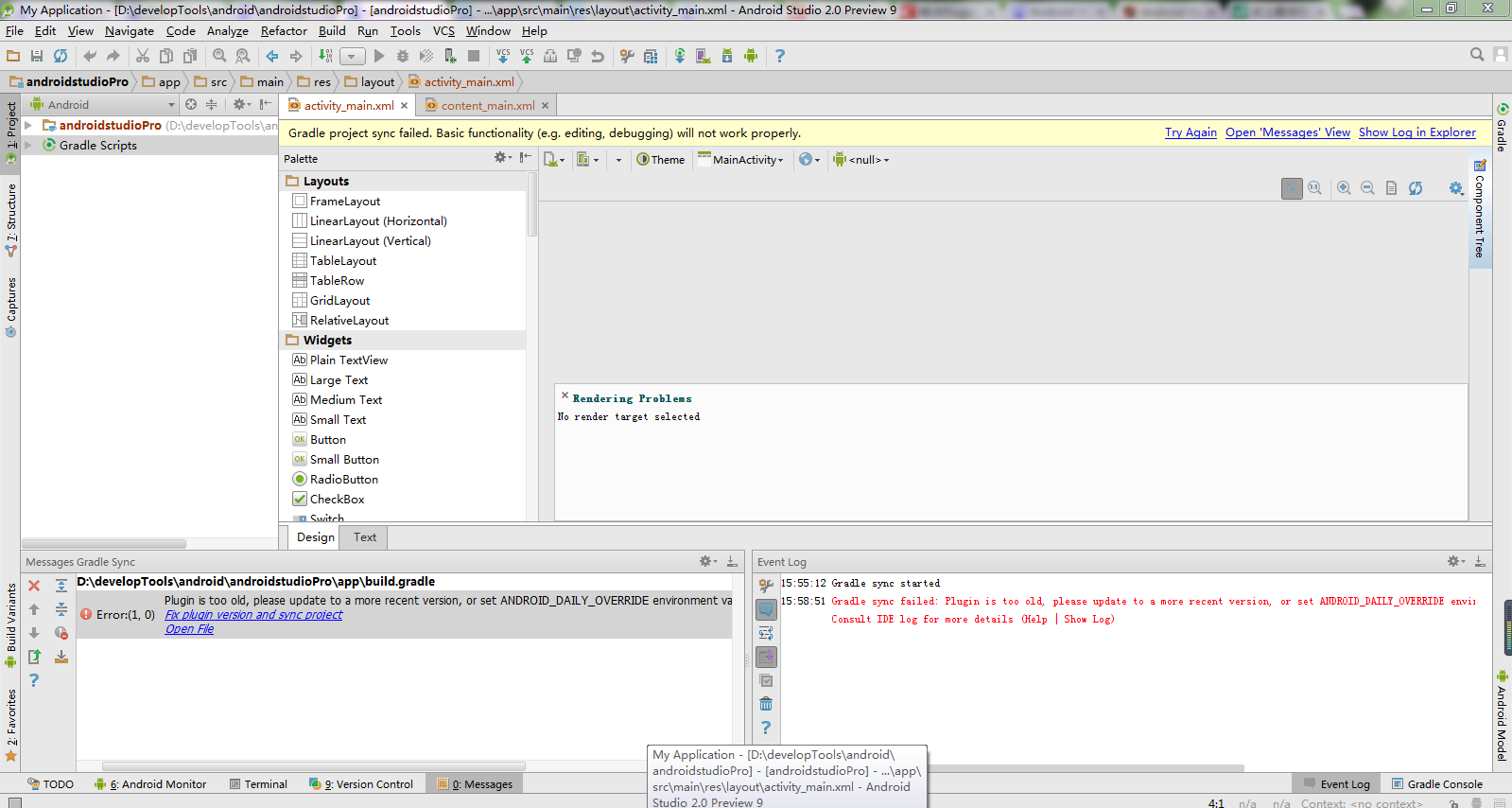
Task: Click the Sync Project with Gradle icon
Action: pos(680,56)
